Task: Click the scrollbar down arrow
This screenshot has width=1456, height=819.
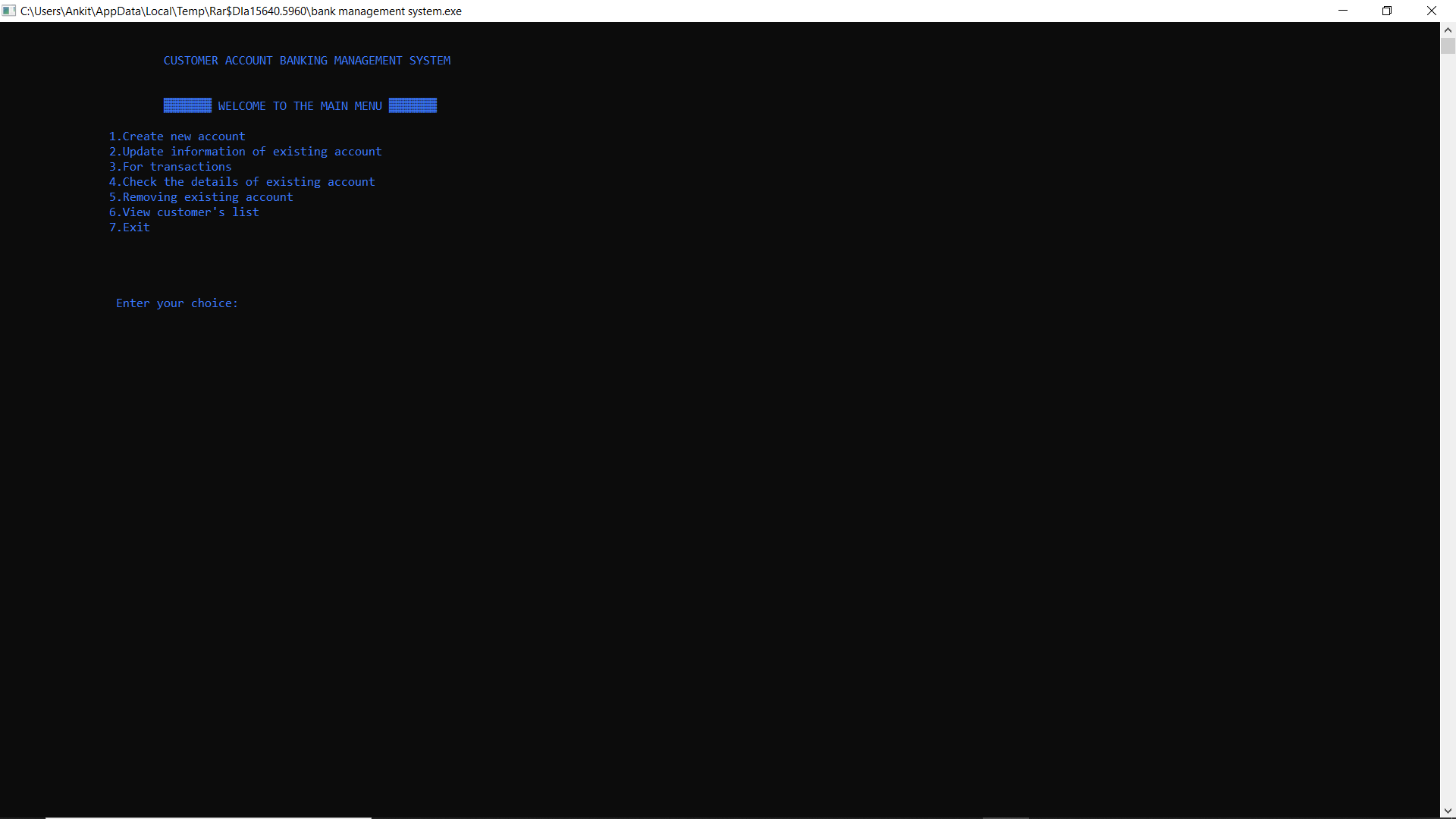Action: (x=1448, y=811)
